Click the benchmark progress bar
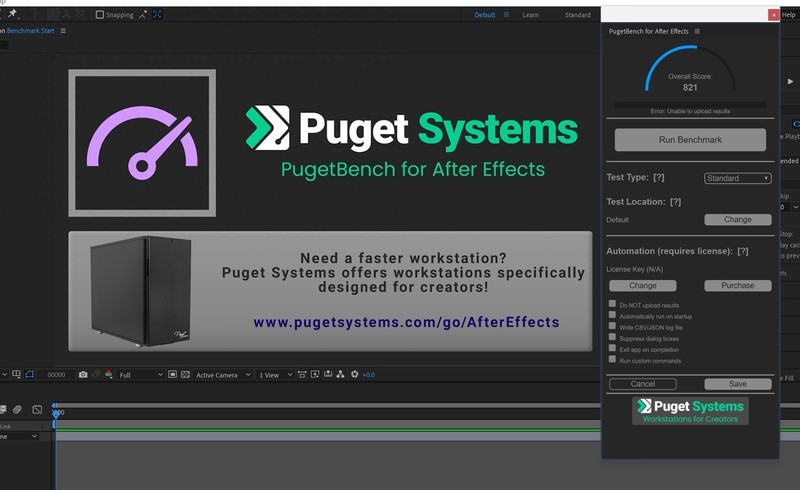This screenshot has height=490, width=800. point(690,105)
